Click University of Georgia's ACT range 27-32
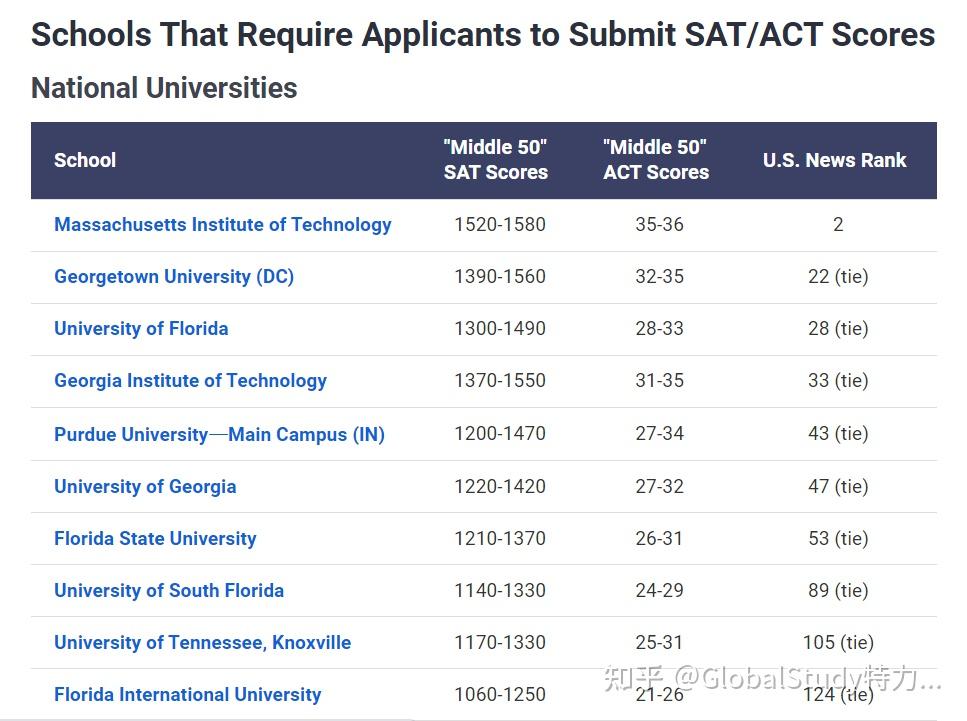This screenshot has width=967, height=721. pyautogui.click(x=660, y=486)
